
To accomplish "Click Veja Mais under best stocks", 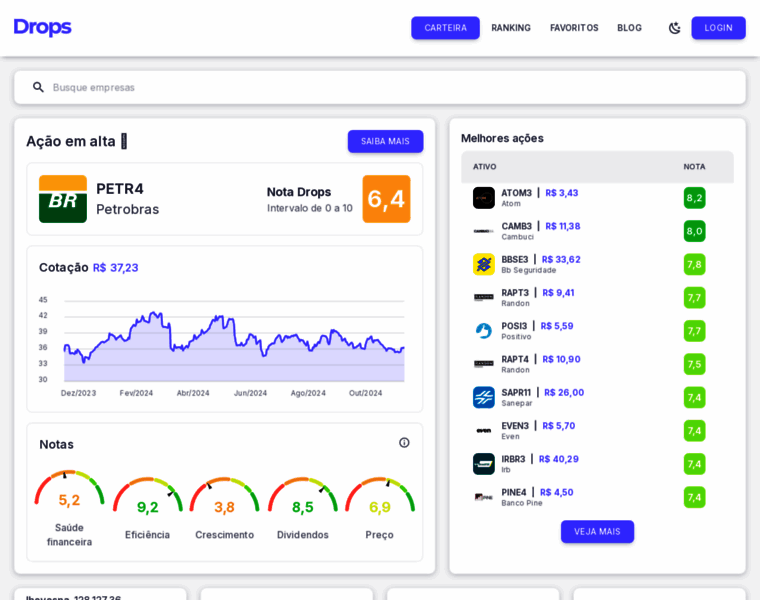I will [x=597, y=531].
